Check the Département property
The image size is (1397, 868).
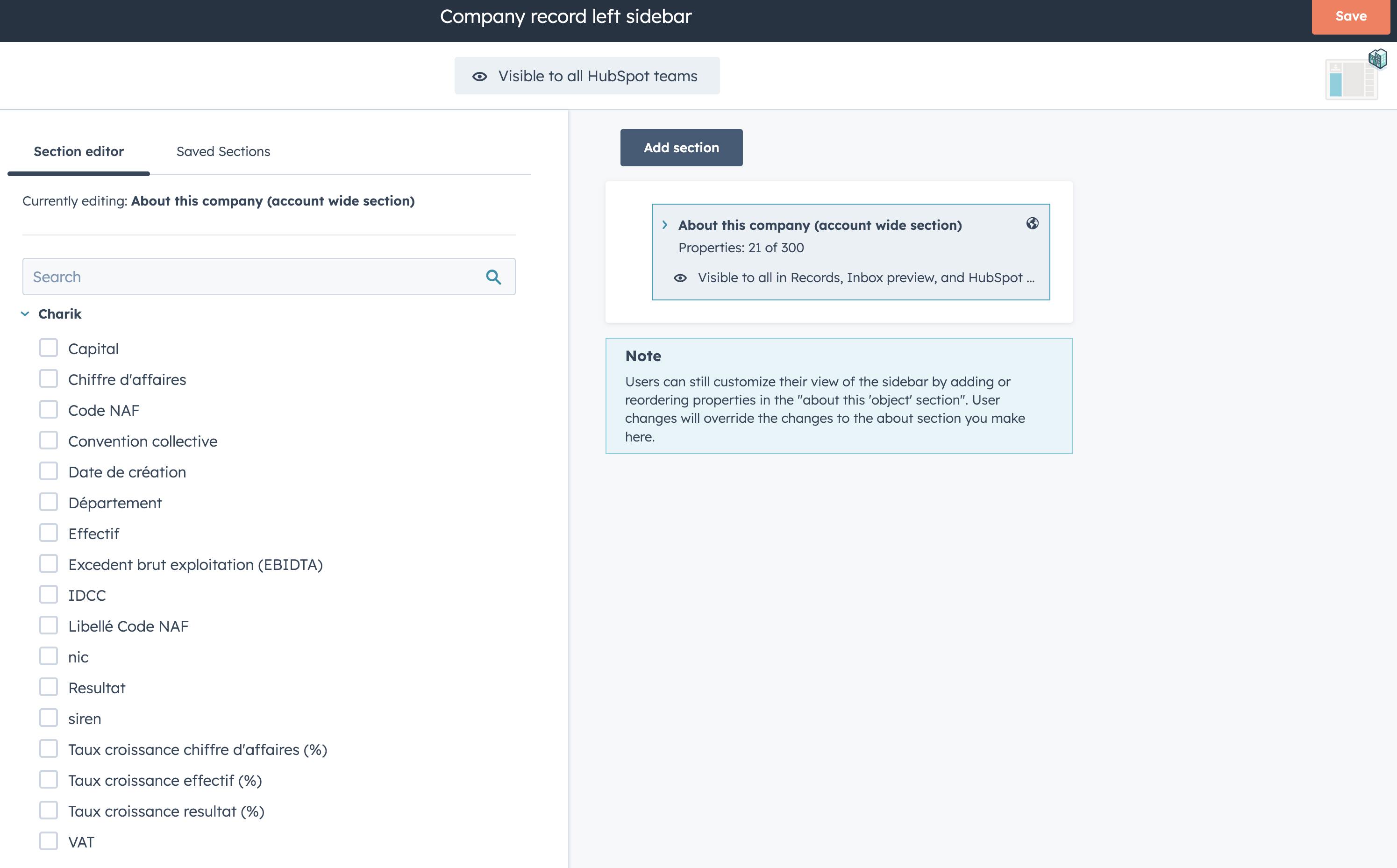click(x=49, y=502)
